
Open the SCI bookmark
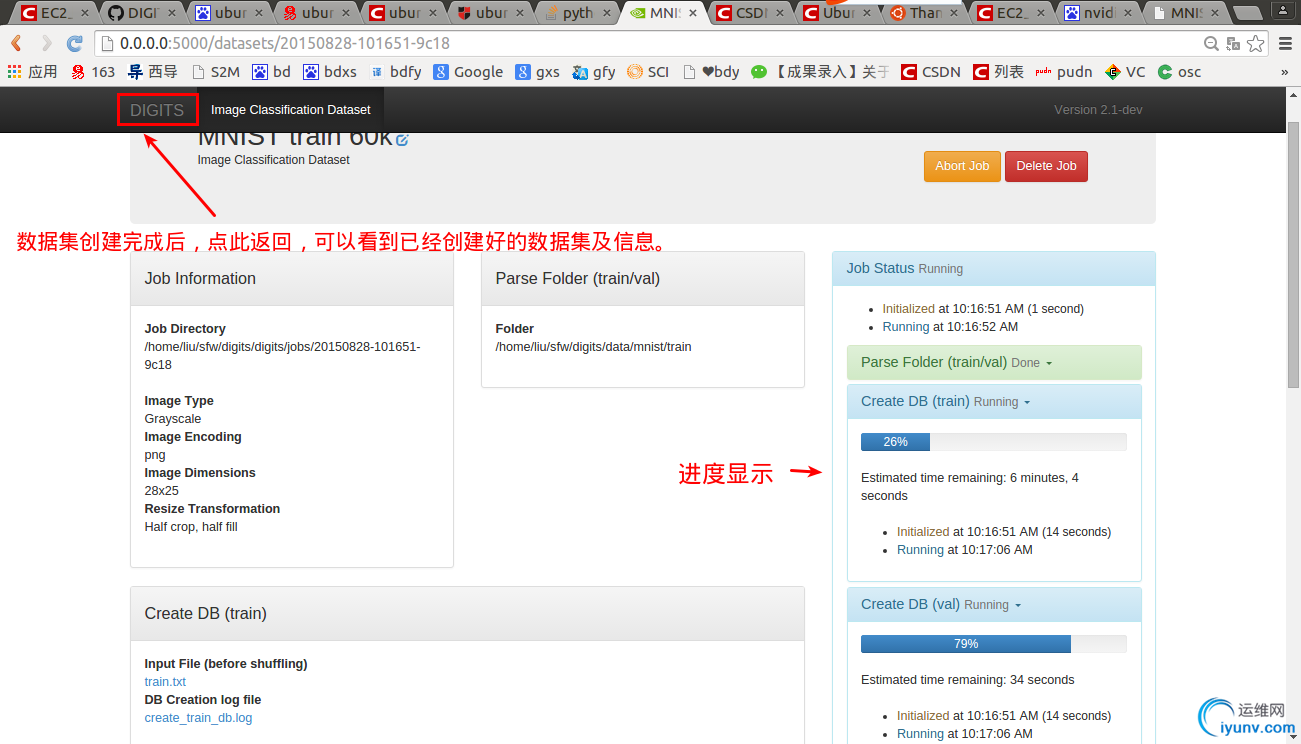pyautogui.click(x=648, y=72)
